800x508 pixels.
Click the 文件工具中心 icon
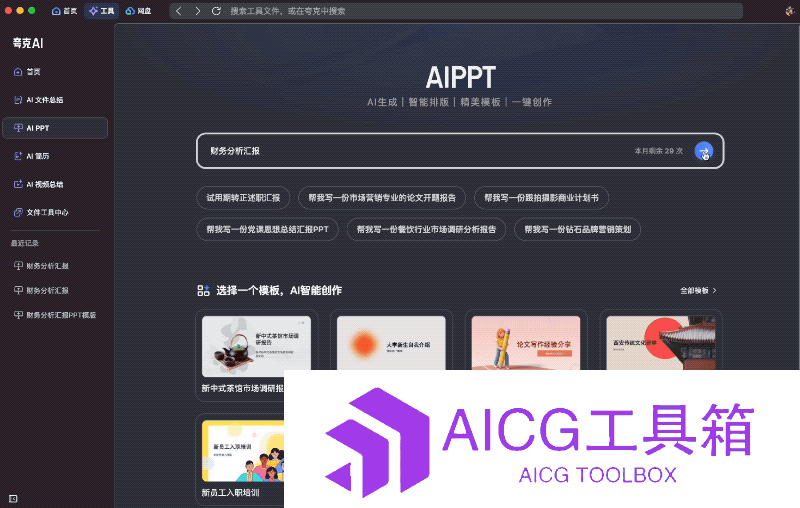click(x=18, y=212)
